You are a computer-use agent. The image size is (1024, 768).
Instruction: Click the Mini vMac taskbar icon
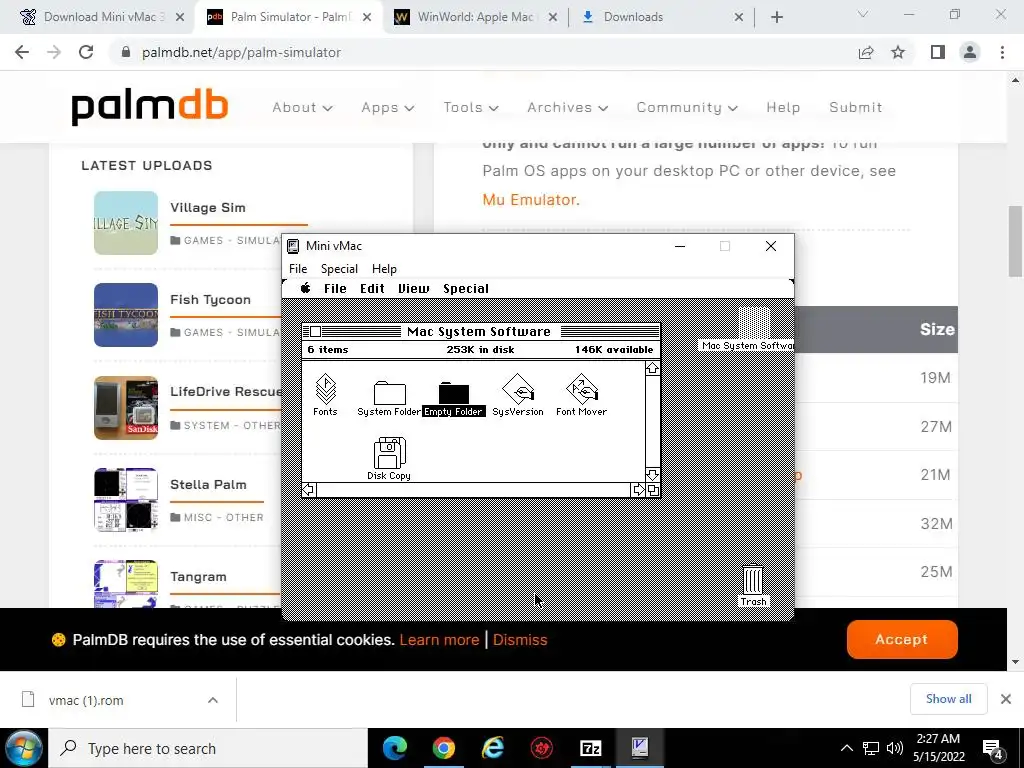639,748
